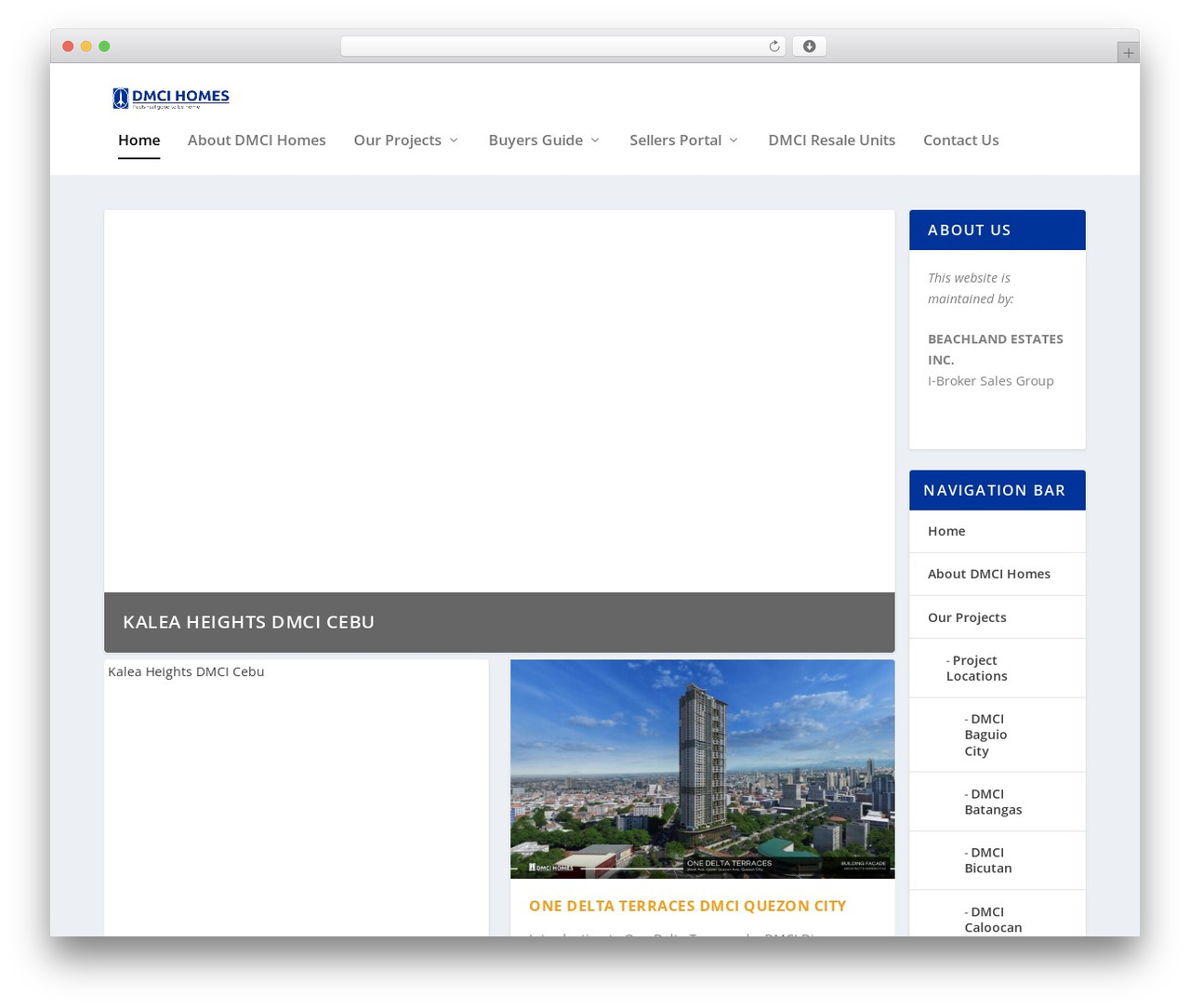Click the 'This website is maintained by:' text
Viewport: 1190px width, 1008px height.
pyautogui.click(x=971, y=288)
